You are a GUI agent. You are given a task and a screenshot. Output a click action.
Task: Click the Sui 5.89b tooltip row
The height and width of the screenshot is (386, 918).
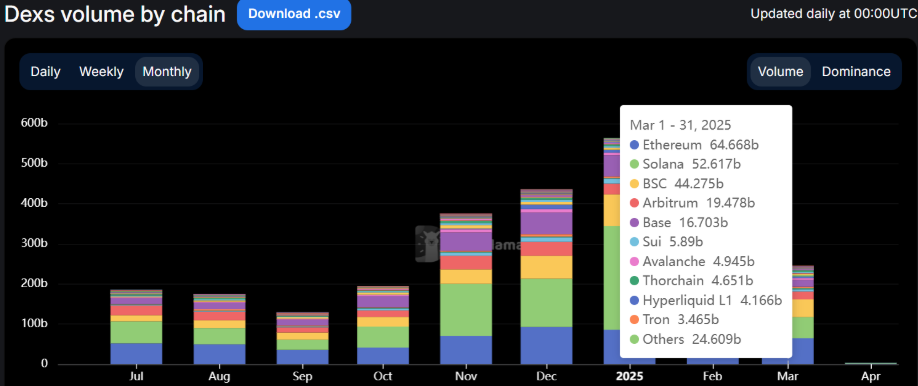(666, 242)
